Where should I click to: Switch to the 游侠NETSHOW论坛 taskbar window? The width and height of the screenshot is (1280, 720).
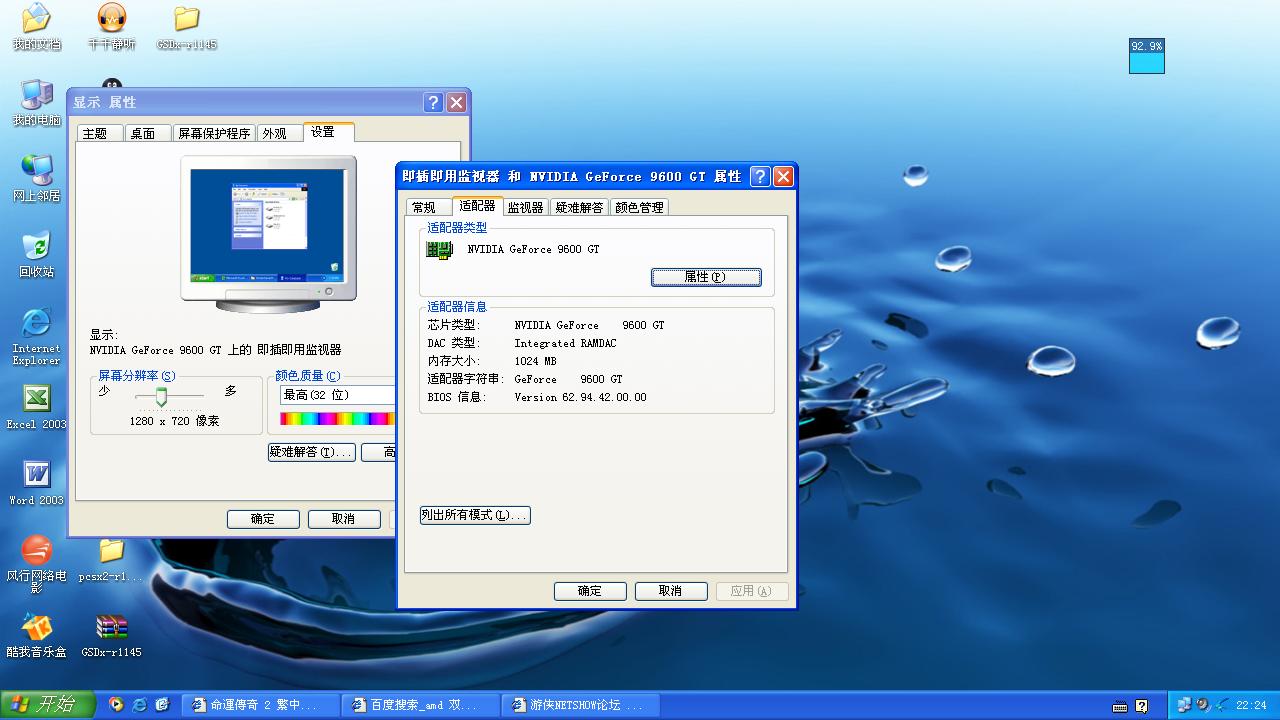click(x=581, y=705)
